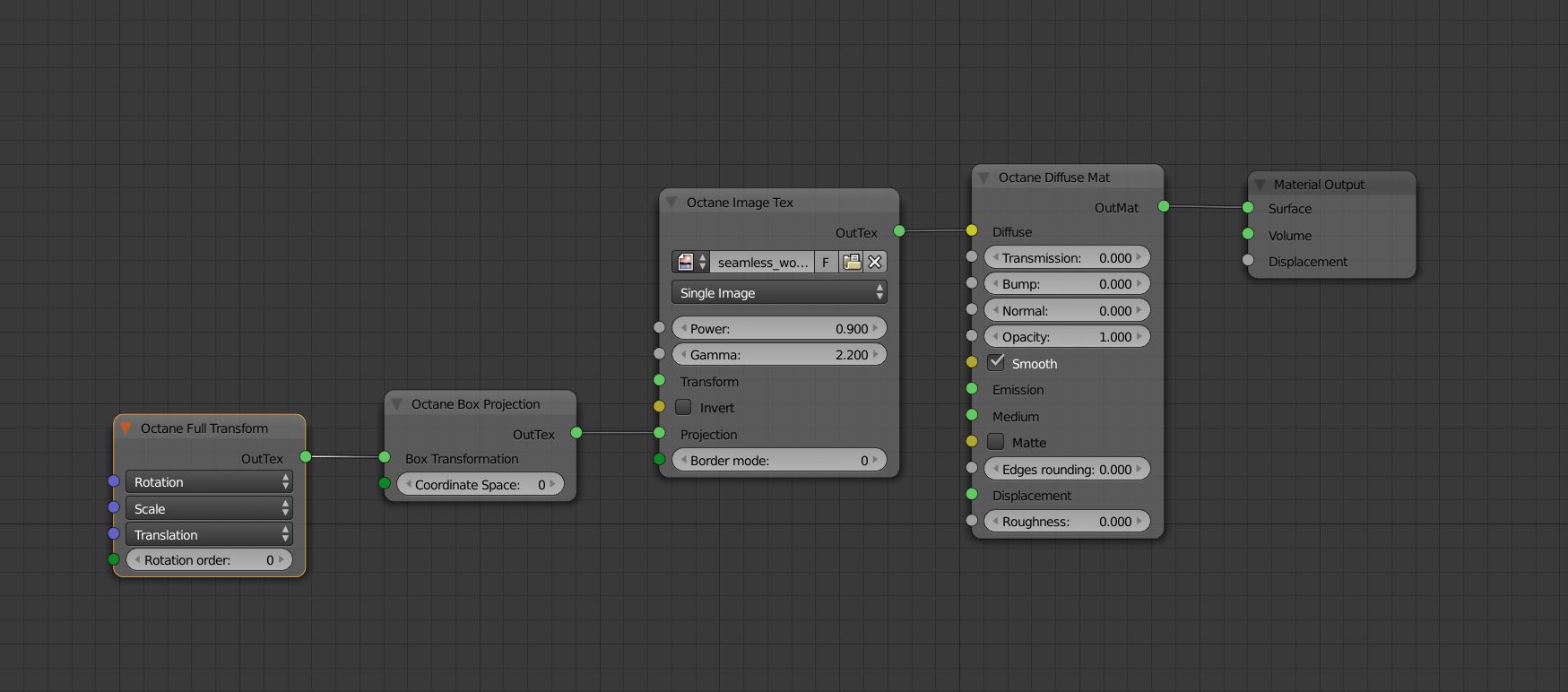The image size is (1568, 692).
Task: Decrease Gamma with its left arrow
Action: coord(683,354)
